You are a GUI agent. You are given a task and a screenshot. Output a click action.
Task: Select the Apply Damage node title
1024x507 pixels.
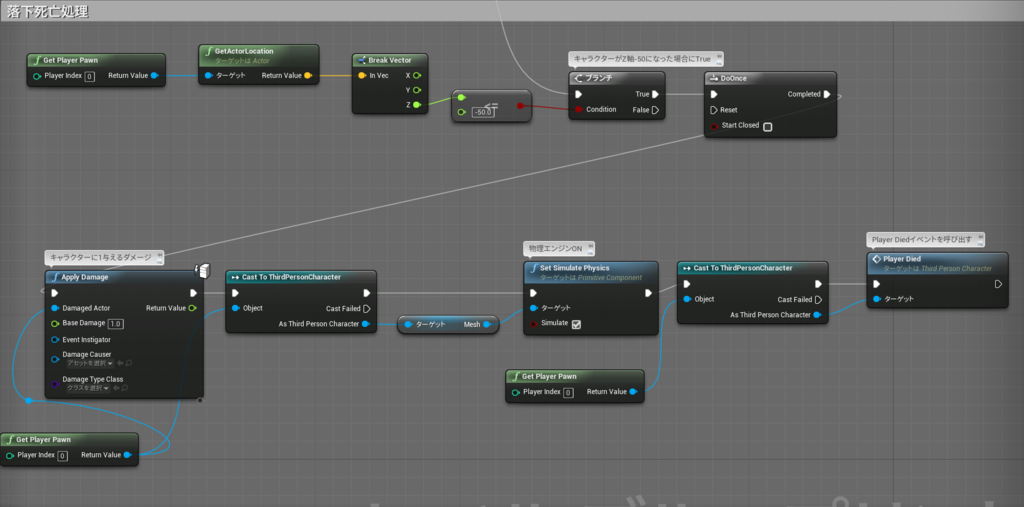click(85, 277)
